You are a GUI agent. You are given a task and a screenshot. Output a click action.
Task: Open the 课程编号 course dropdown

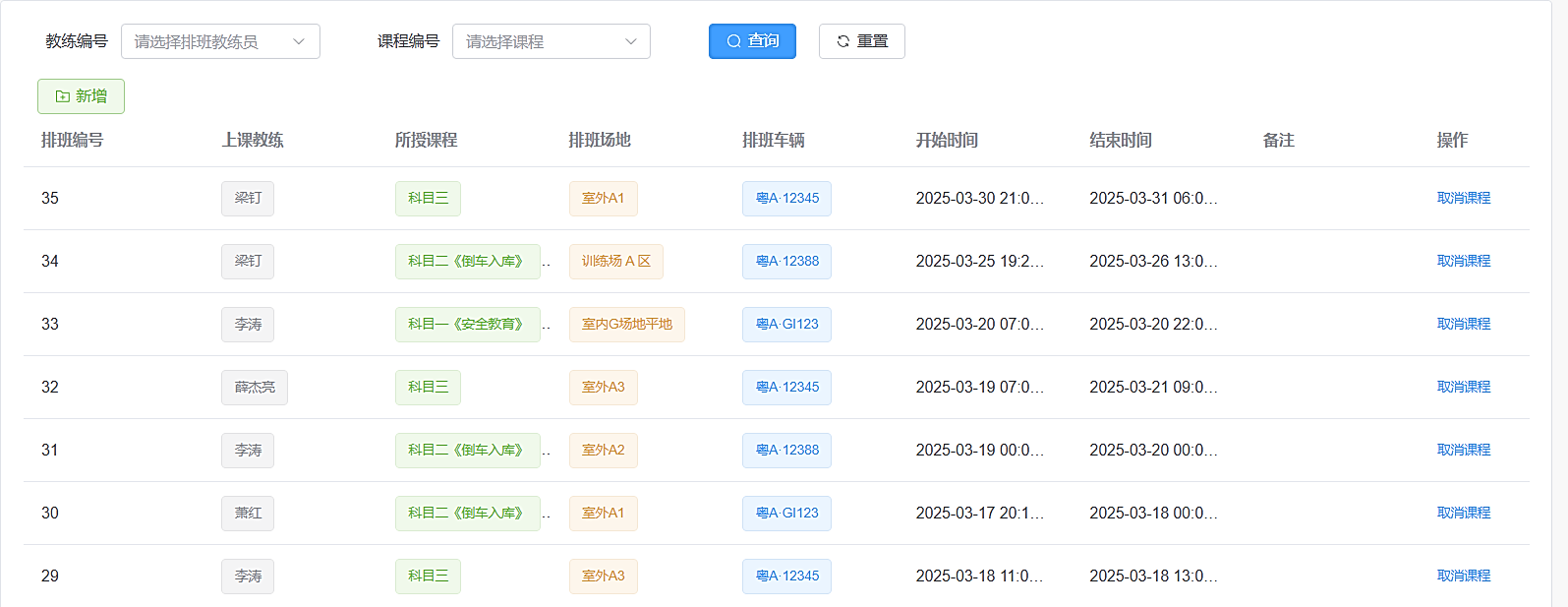[x=551, y=41]
